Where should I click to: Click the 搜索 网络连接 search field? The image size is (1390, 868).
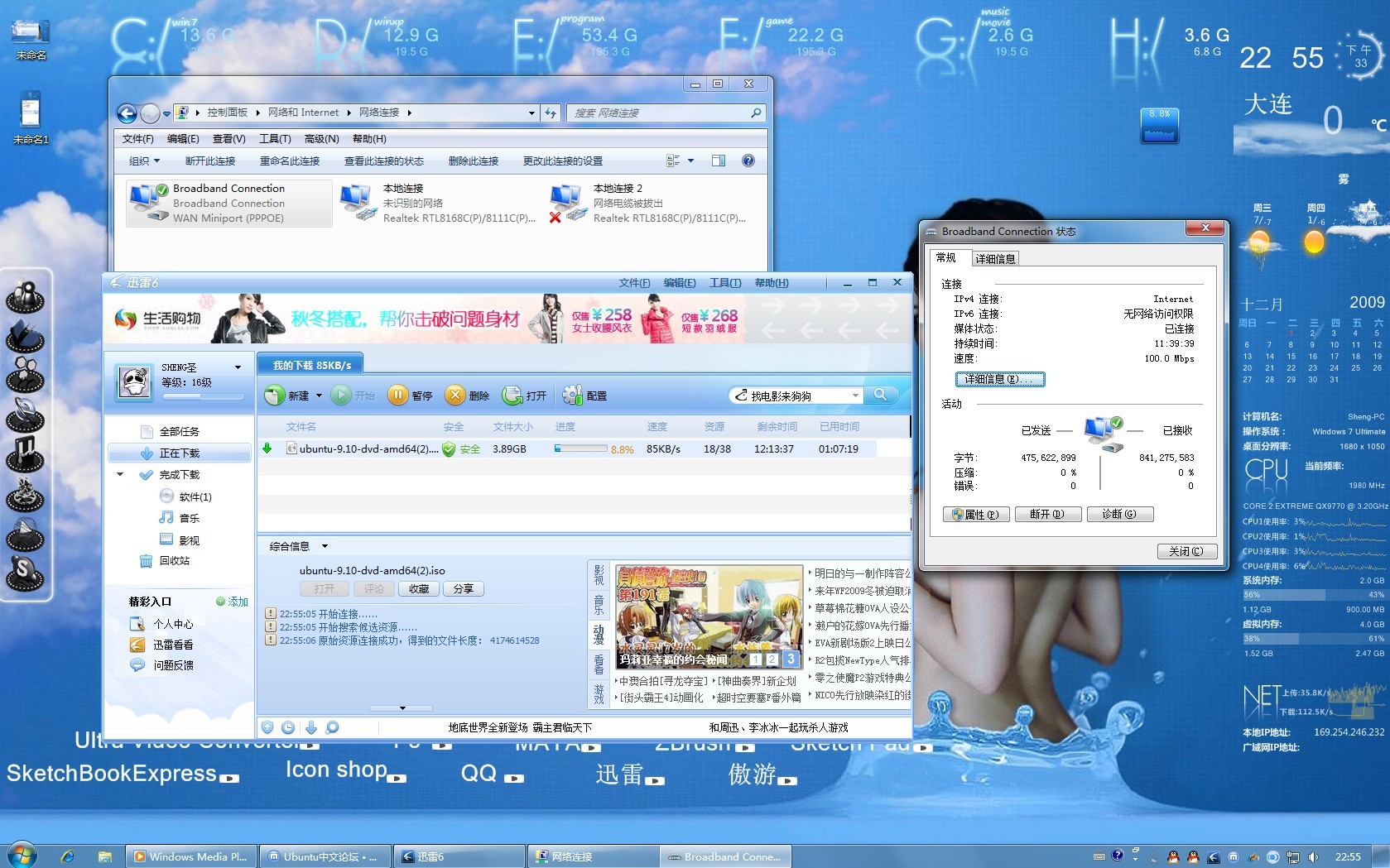(x=666, y=113)
